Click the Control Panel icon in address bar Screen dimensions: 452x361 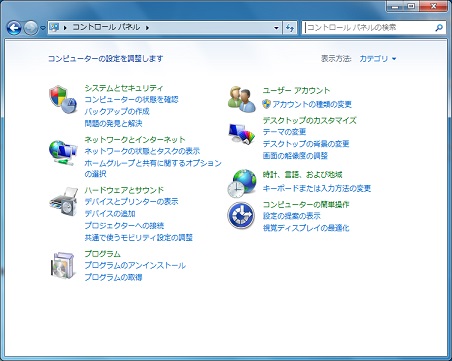point(54,27)
